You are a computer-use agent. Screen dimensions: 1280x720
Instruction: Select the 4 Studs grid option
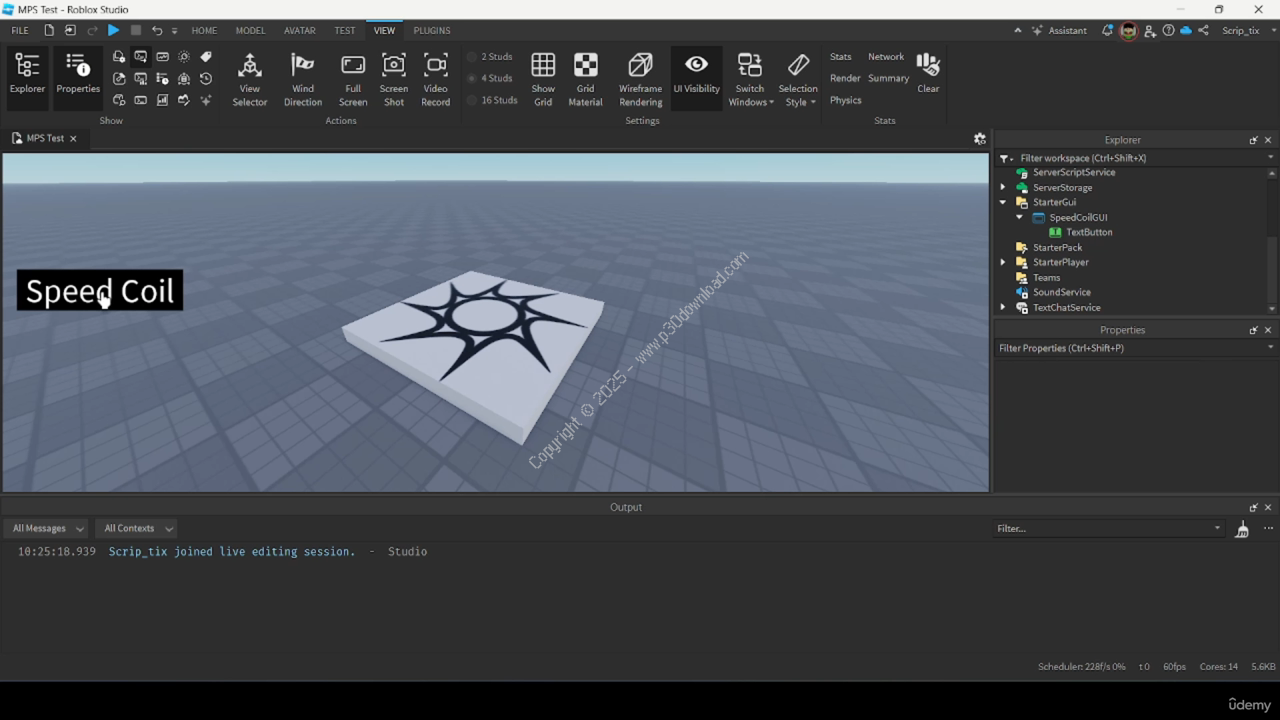tap(491, 78)
